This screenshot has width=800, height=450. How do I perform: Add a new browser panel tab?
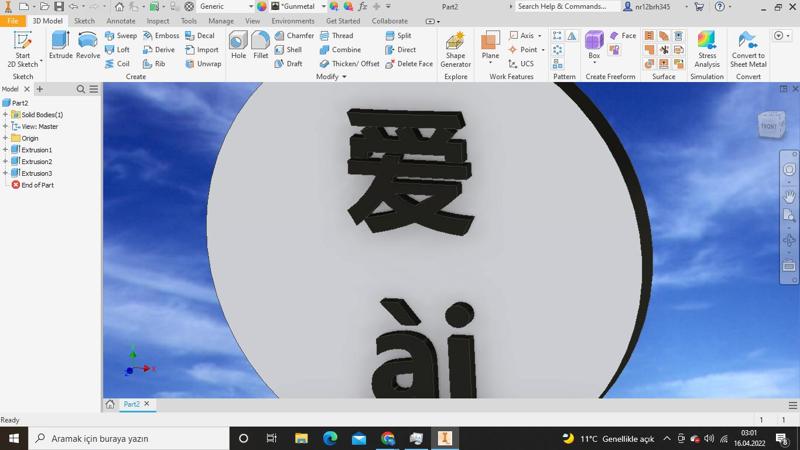pyautogui.click(x=39, y=89)
